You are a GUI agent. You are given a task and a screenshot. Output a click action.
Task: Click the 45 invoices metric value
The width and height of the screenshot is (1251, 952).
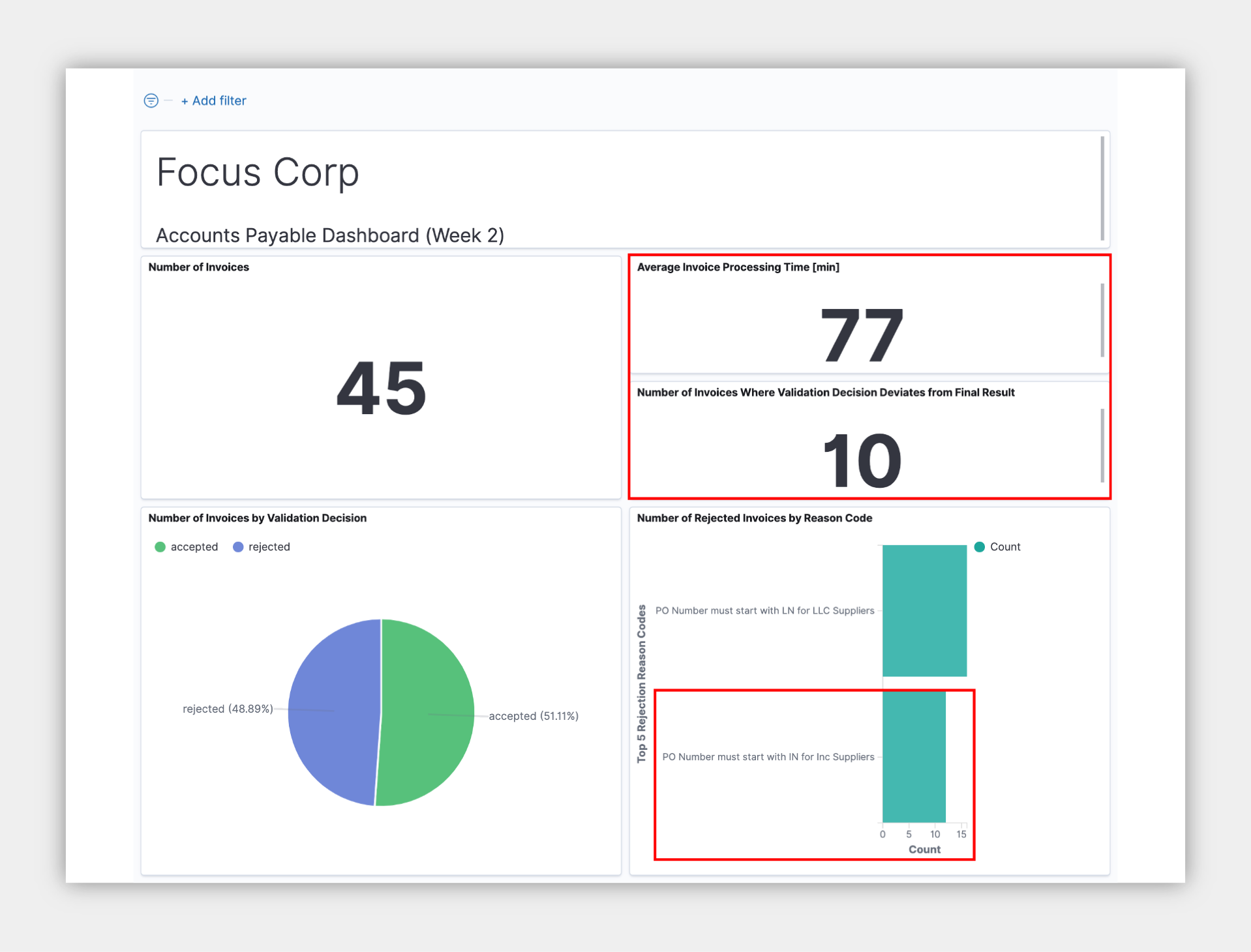382,388
